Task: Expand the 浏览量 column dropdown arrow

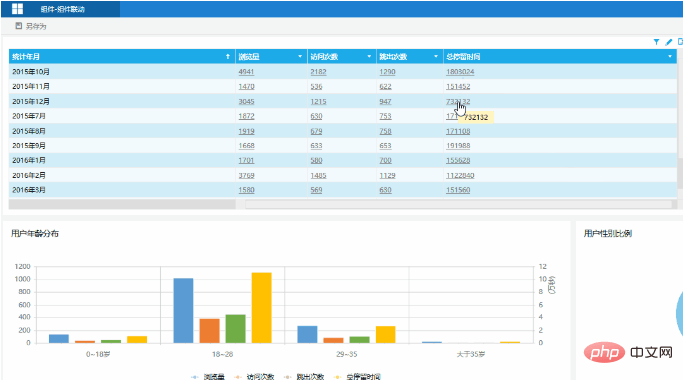Action: click(300, 57)
